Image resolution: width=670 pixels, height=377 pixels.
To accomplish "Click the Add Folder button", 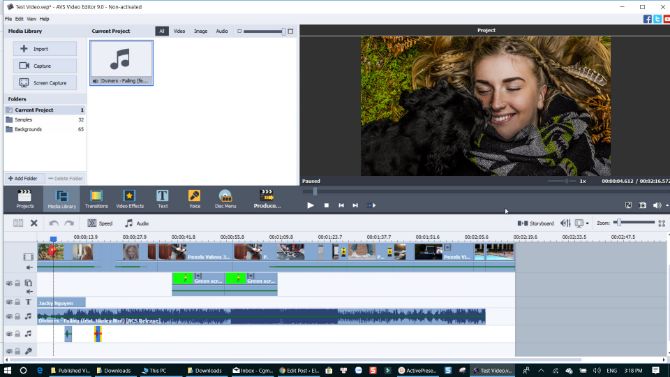I will coord(23,178).
